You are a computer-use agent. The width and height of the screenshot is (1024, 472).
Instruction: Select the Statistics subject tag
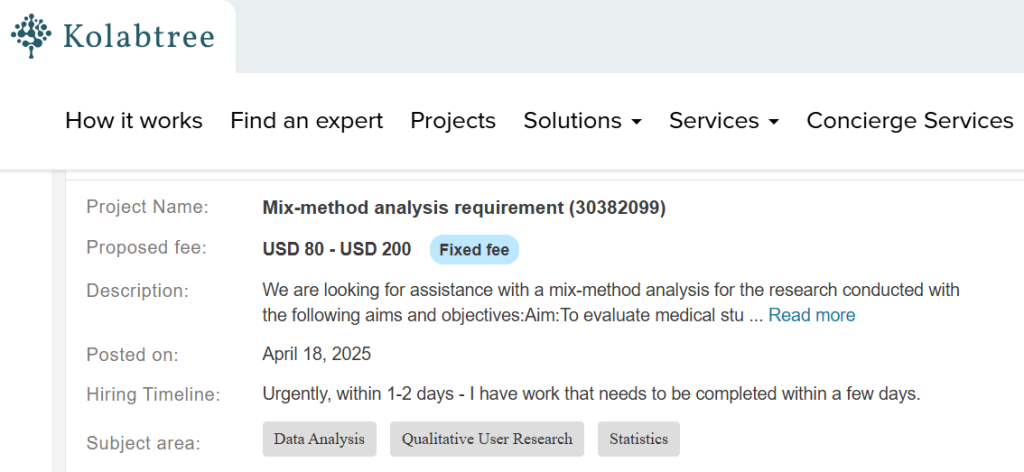pyautogui.click(x=639, y=439)
